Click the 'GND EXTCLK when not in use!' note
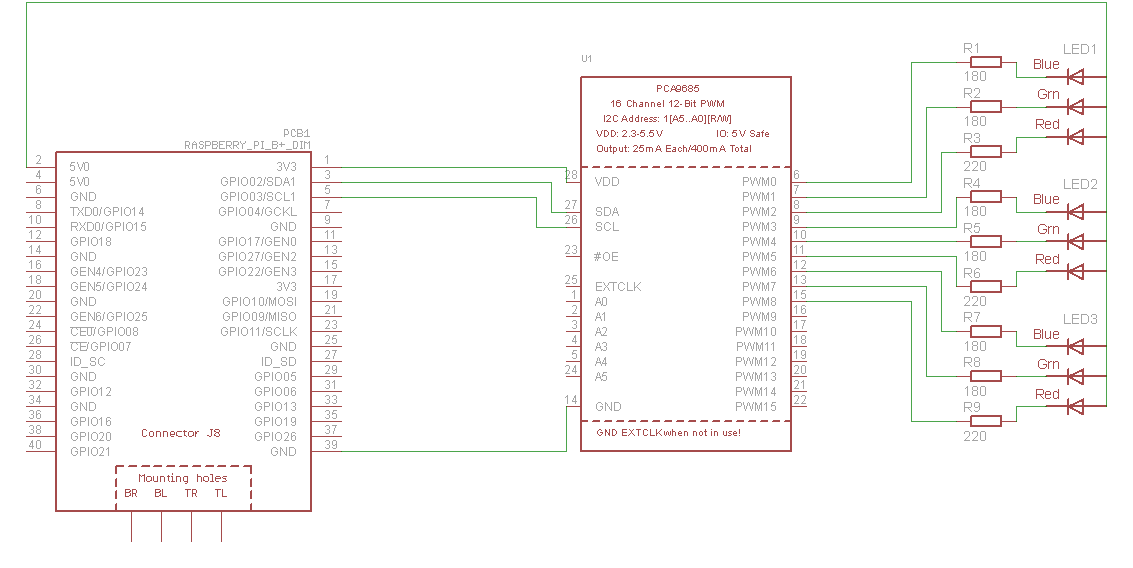 [x=668, y=433]
